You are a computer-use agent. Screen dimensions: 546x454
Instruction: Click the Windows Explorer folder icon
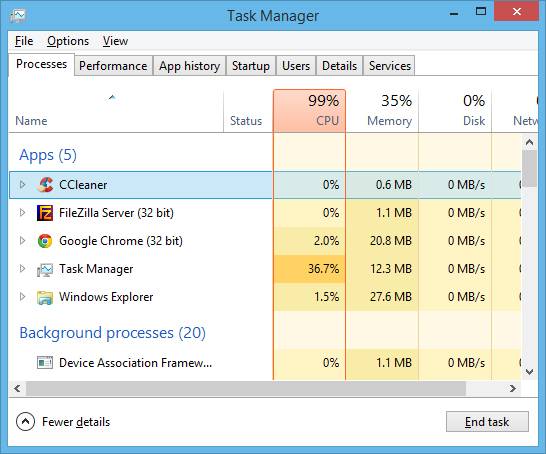(45, 297)
